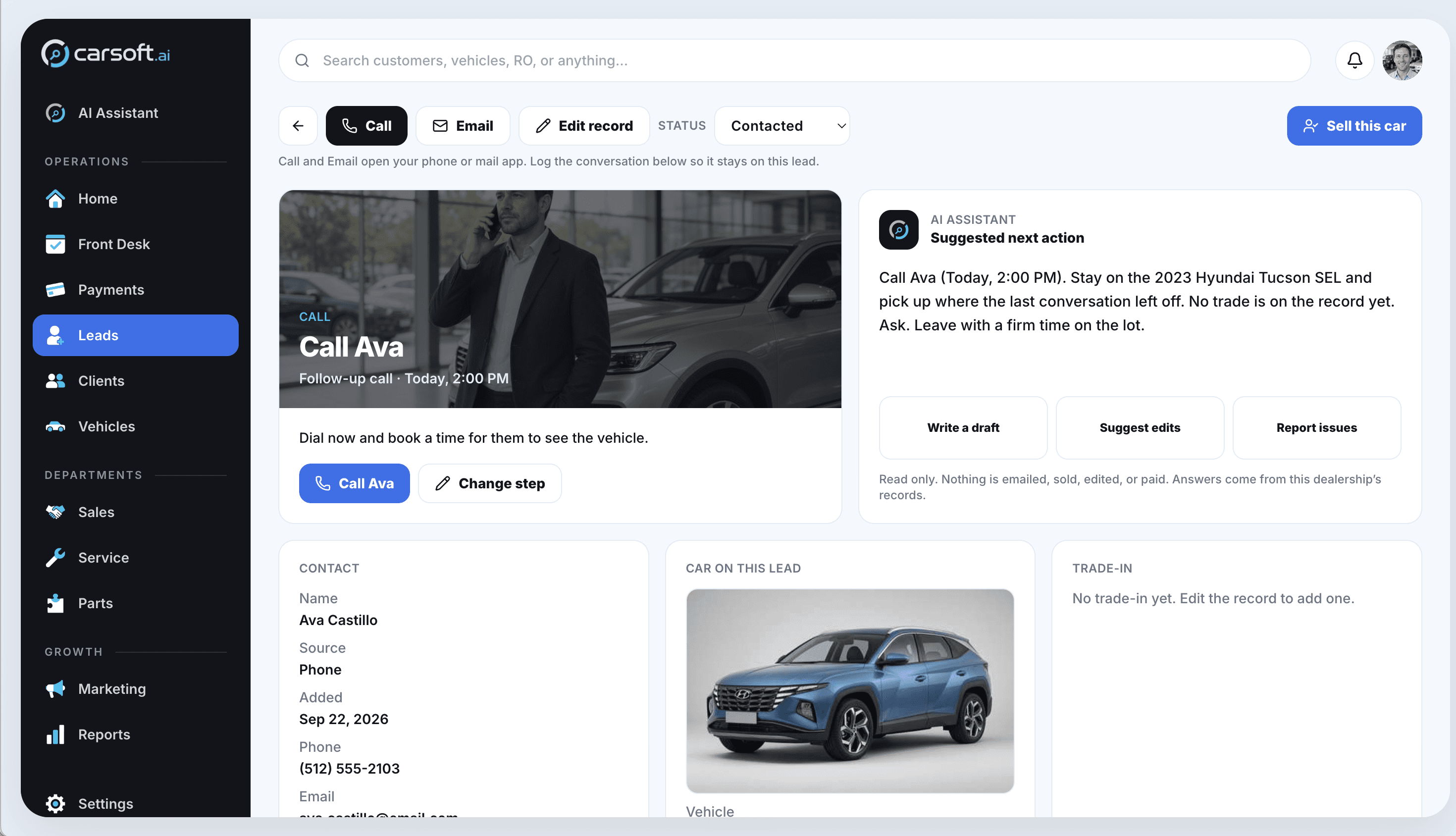Go back with the arrow button

point(298,126)
